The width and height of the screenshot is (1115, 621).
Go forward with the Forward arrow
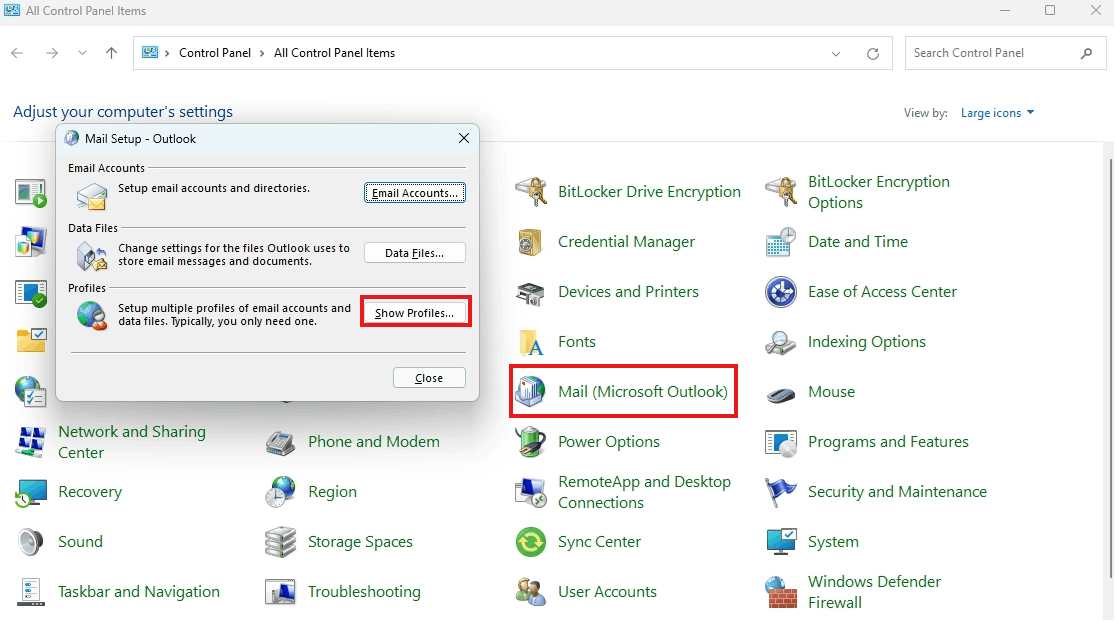(x=52, y=53)
